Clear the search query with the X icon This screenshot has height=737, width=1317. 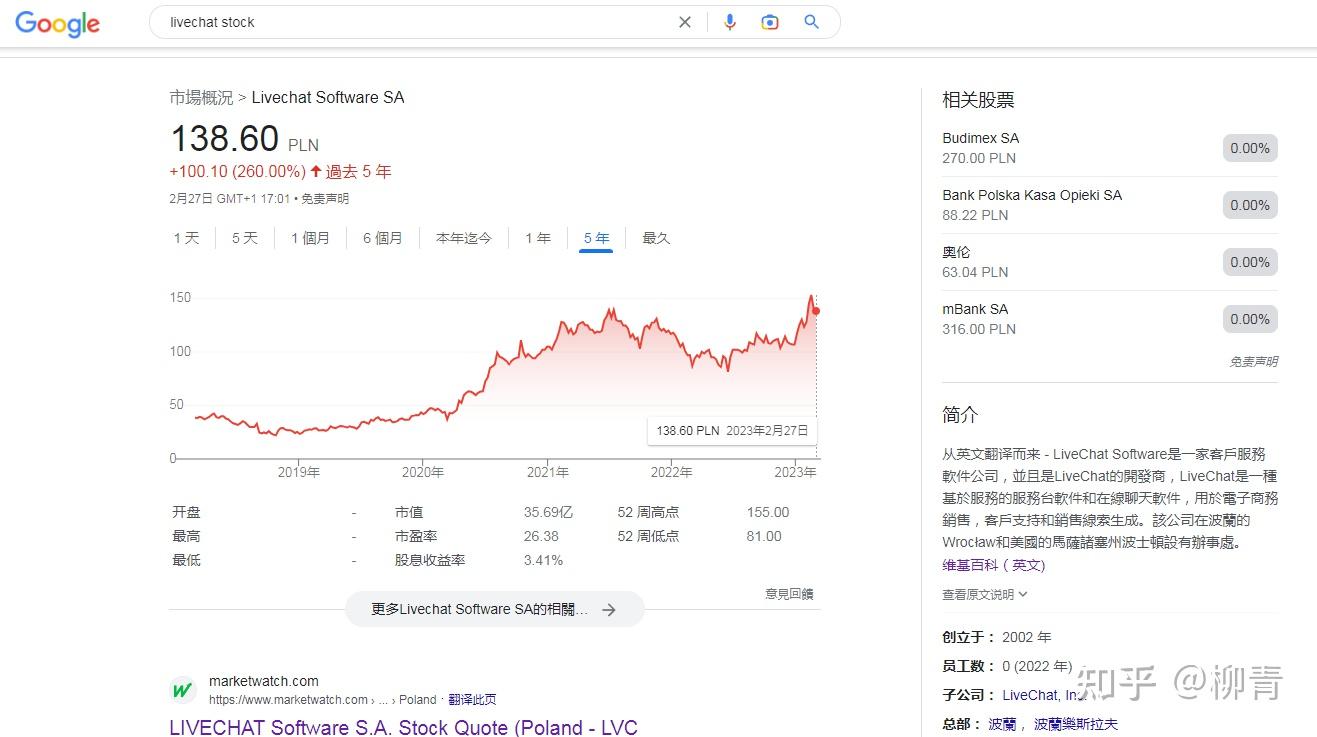684,22
